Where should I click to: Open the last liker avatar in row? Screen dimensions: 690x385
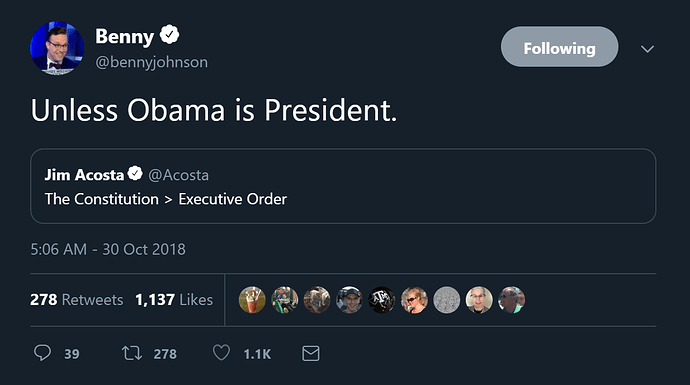pyautogui.click(x=511, y=300)
